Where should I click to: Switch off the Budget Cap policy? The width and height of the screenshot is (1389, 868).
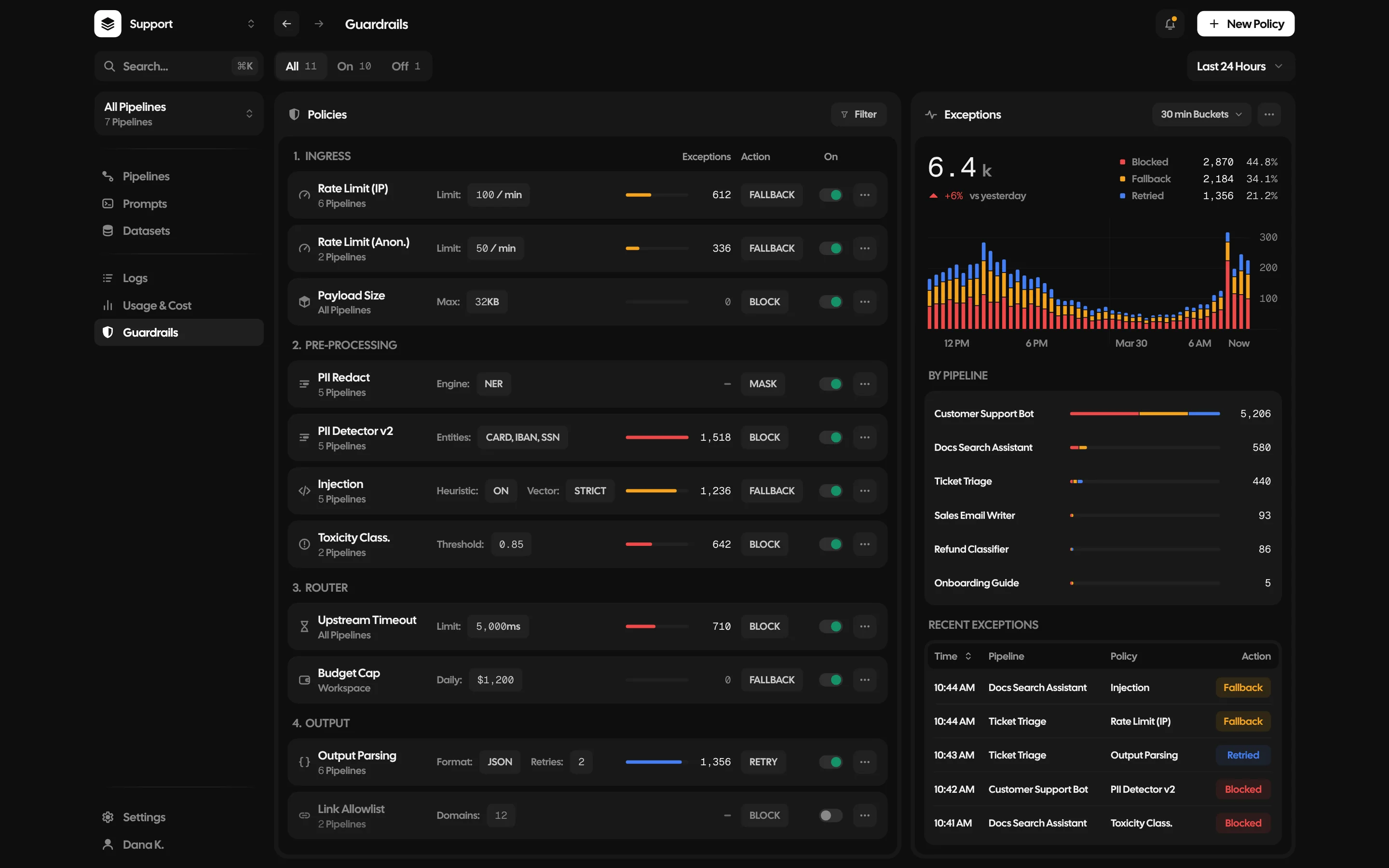(x=831, y=680)
